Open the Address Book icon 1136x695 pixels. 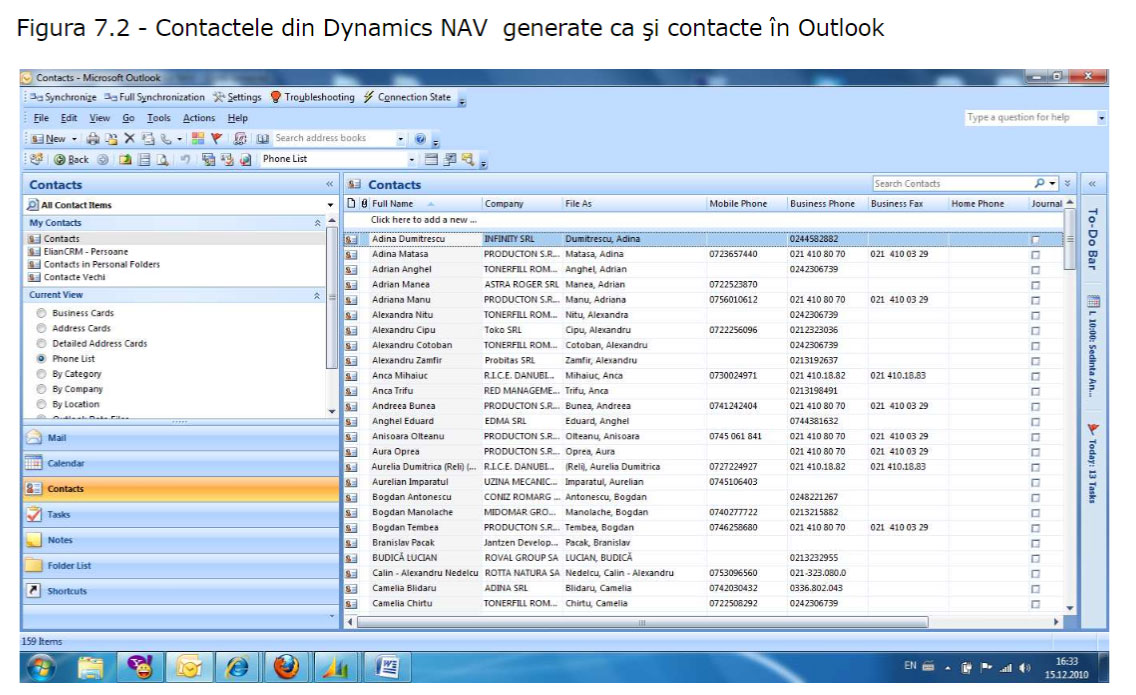click(263, 139)
